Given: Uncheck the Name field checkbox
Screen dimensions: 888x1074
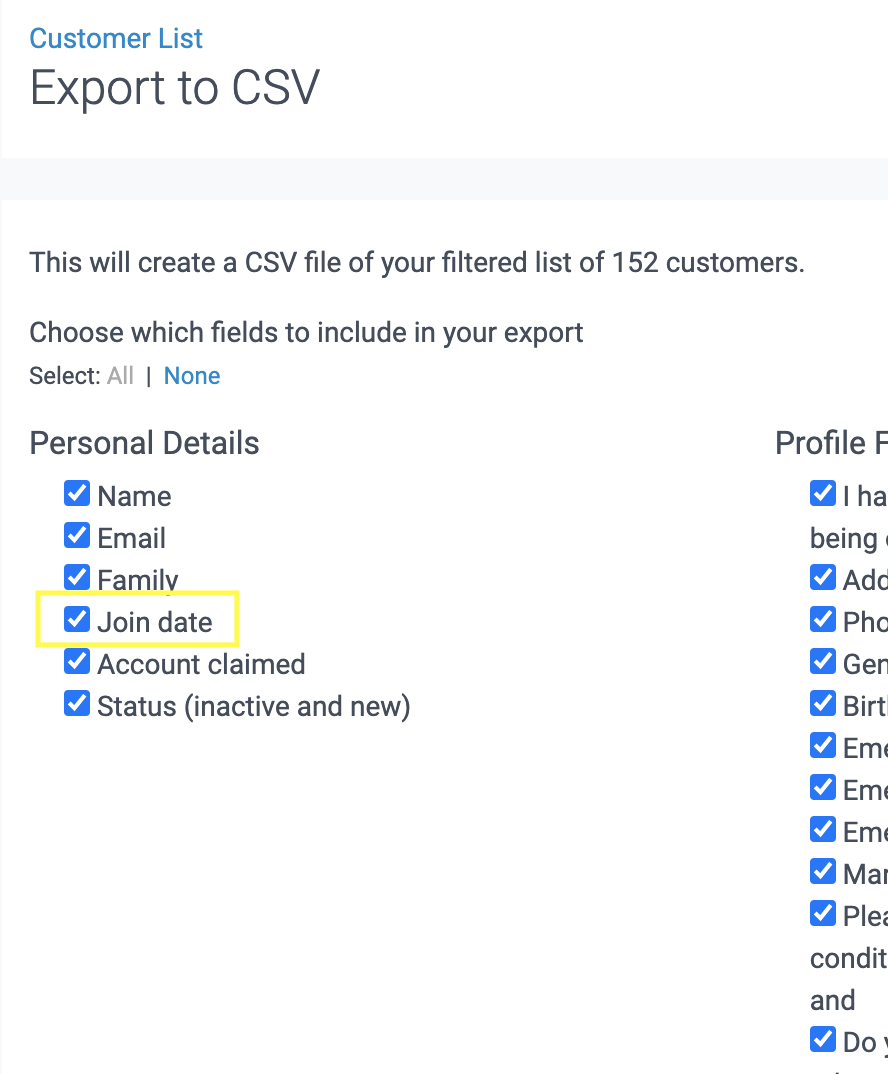Looking at the screenshot, I should tap(77, 494).
